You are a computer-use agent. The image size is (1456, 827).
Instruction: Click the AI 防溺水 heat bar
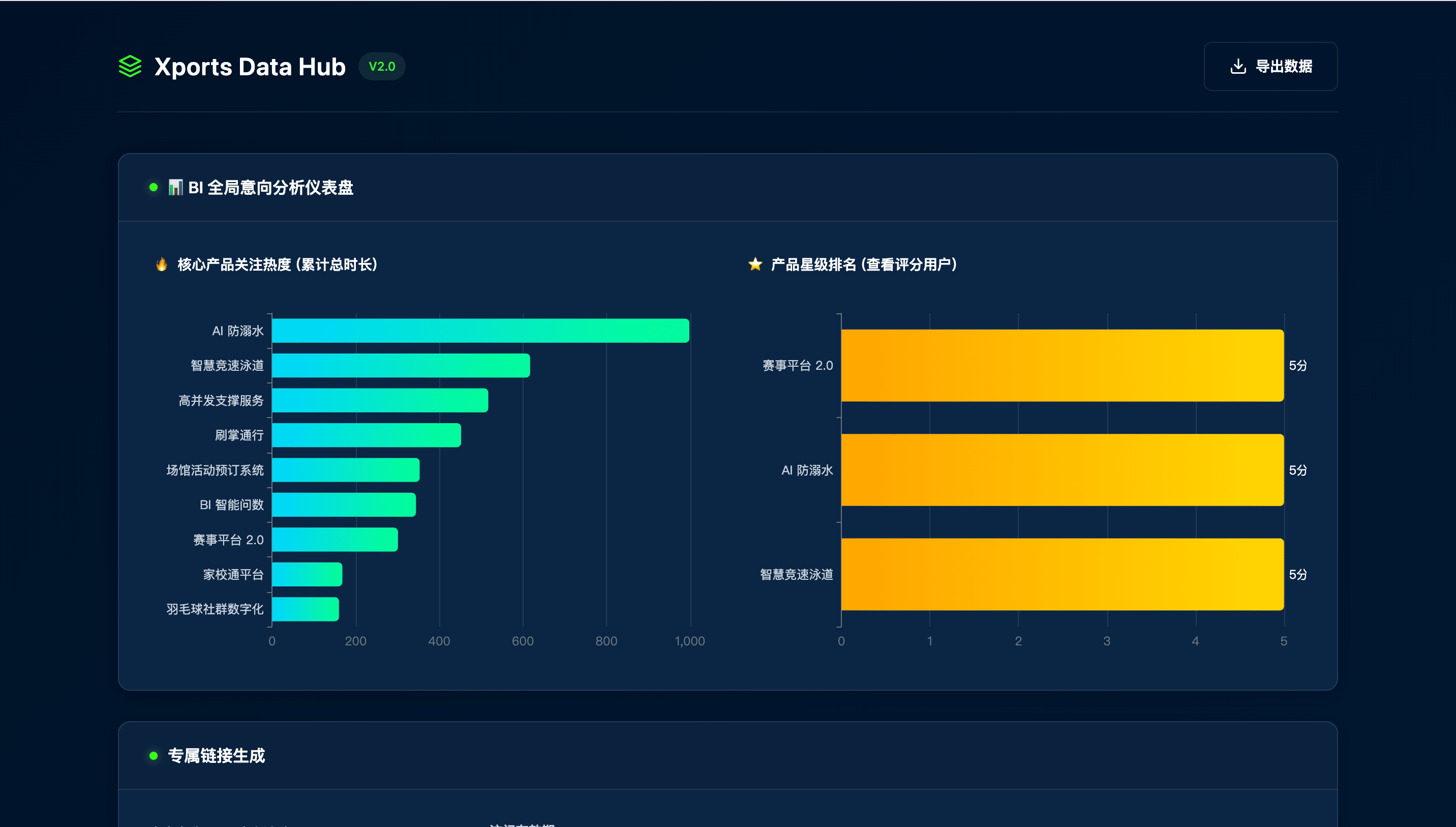pos(480,331)
